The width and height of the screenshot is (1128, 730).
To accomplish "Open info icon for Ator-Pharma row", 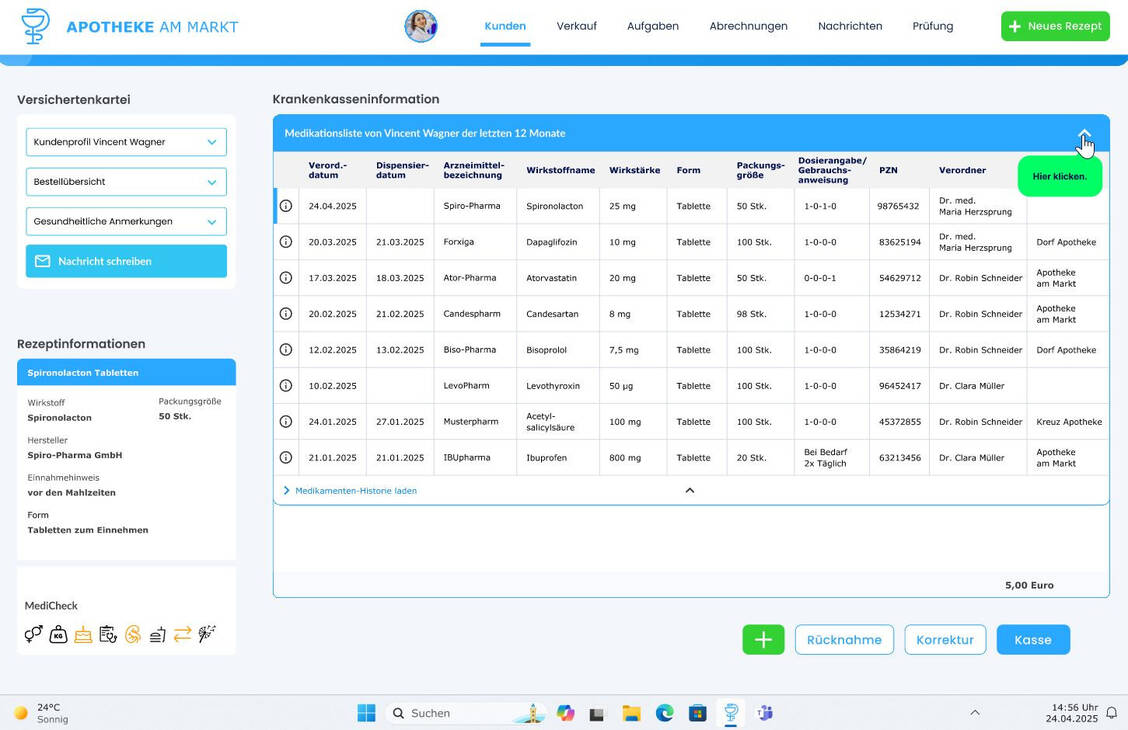I will 286,278.
